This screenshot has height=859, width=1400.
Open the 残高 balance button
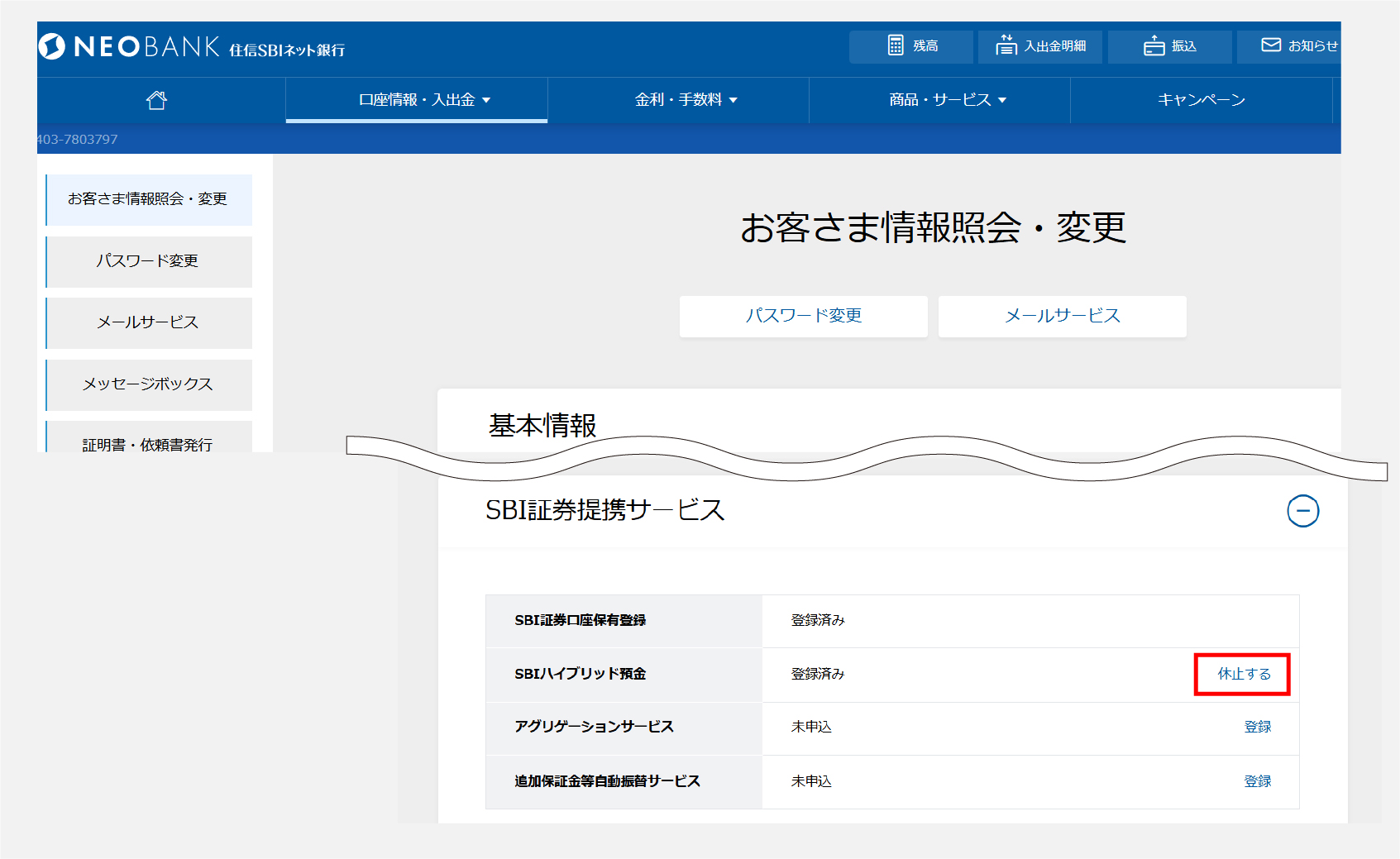910,46
